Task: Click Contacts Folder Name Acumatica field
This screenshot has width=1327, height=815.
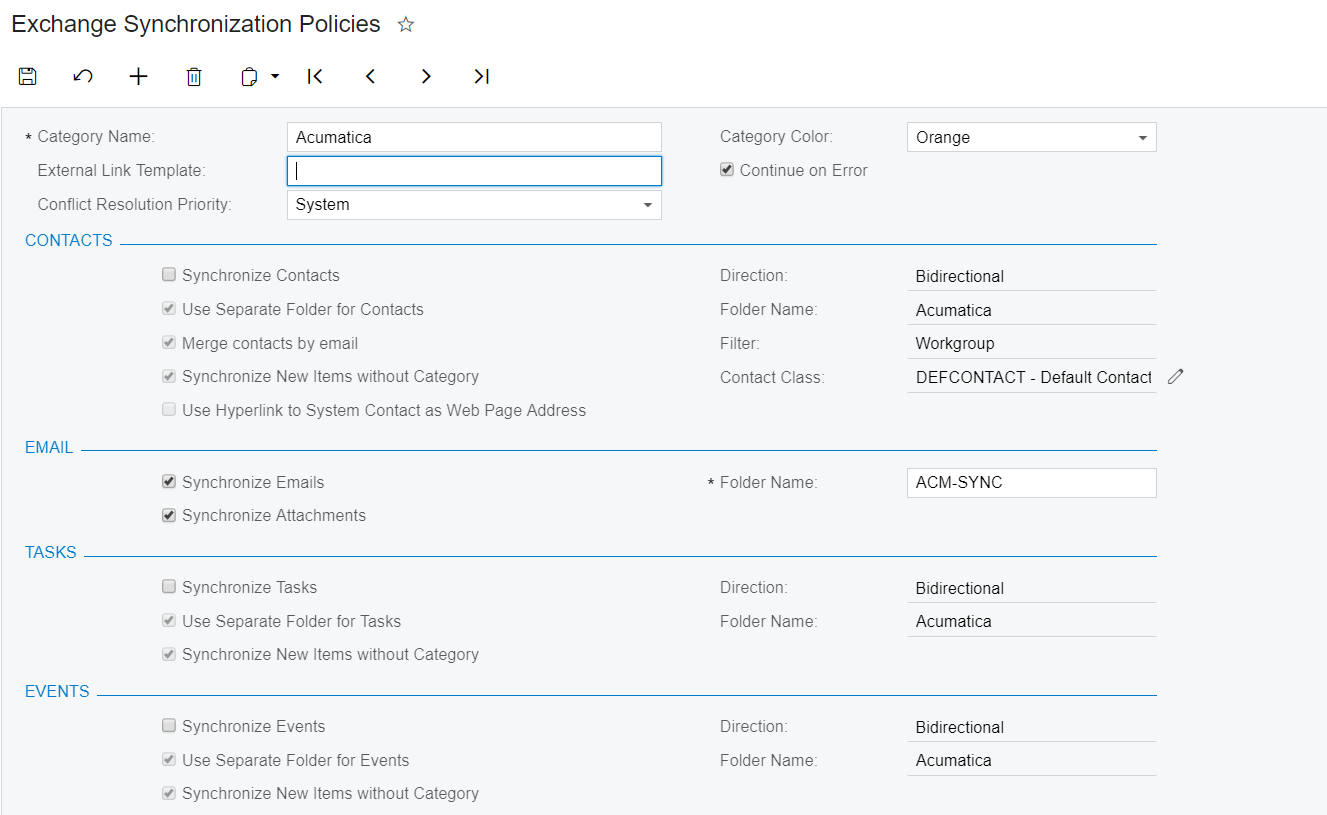Action: [1031, 310]
